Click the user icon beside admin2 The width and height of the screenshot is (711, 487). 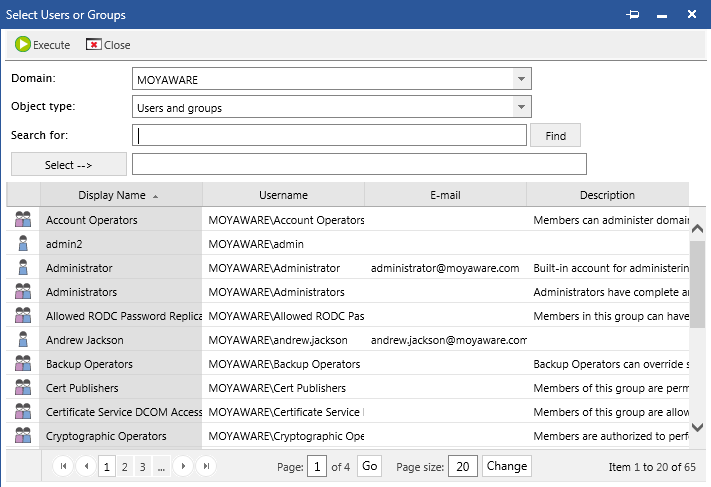point(23,244)
